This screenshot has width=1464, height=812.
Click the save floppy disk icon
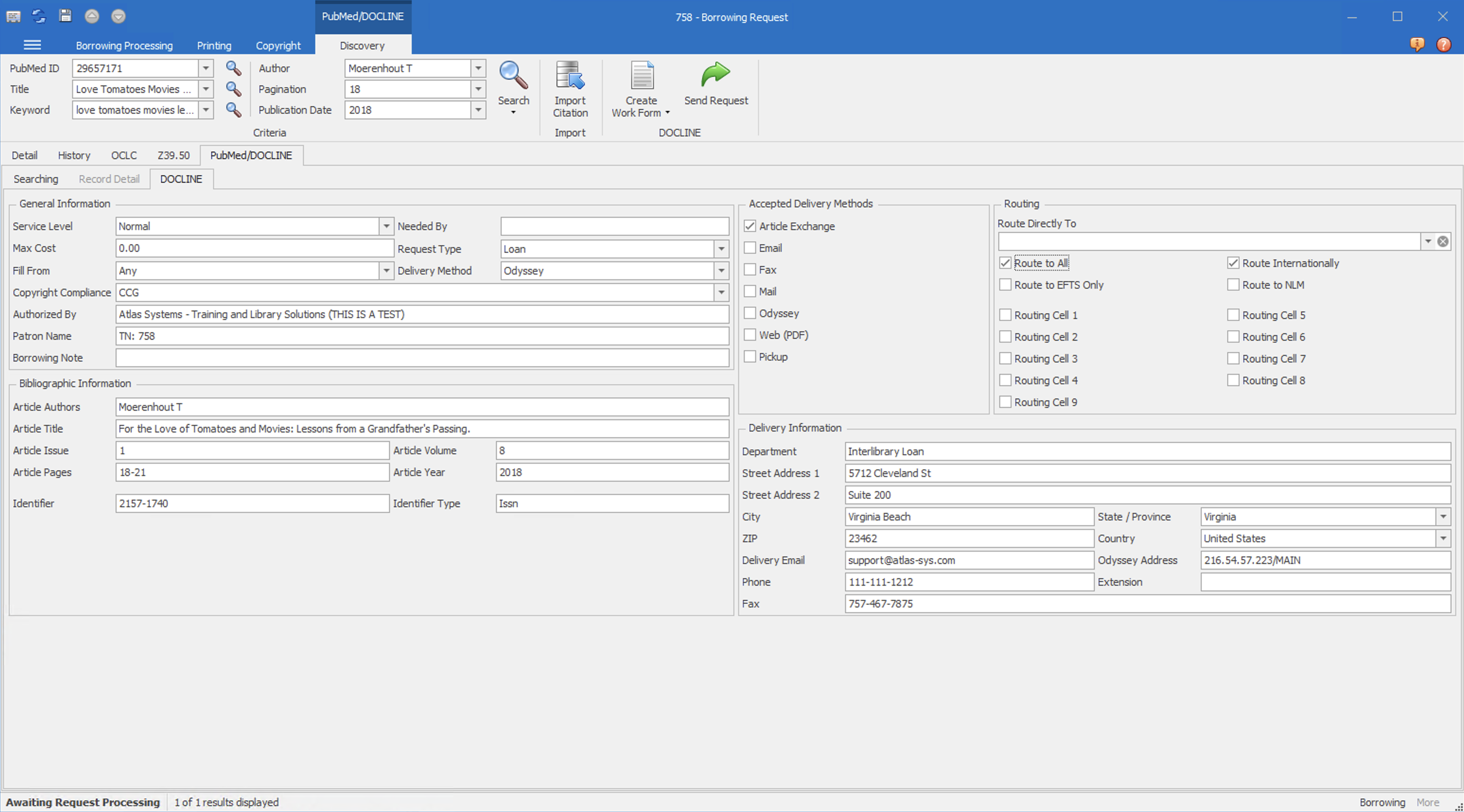coord(66,16)
